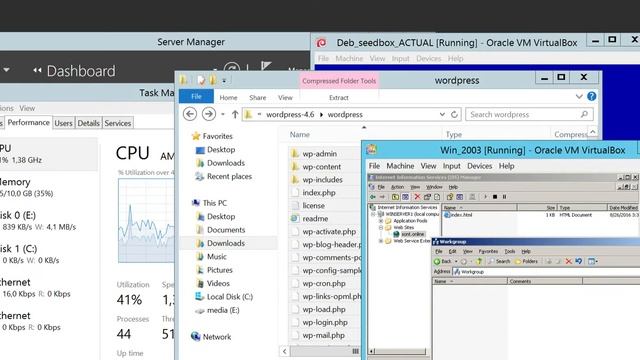Screen dimensions: 640x360
Task: Open the File tab in wordpress Explorer ribbon
Action: [x=196, y=97]
